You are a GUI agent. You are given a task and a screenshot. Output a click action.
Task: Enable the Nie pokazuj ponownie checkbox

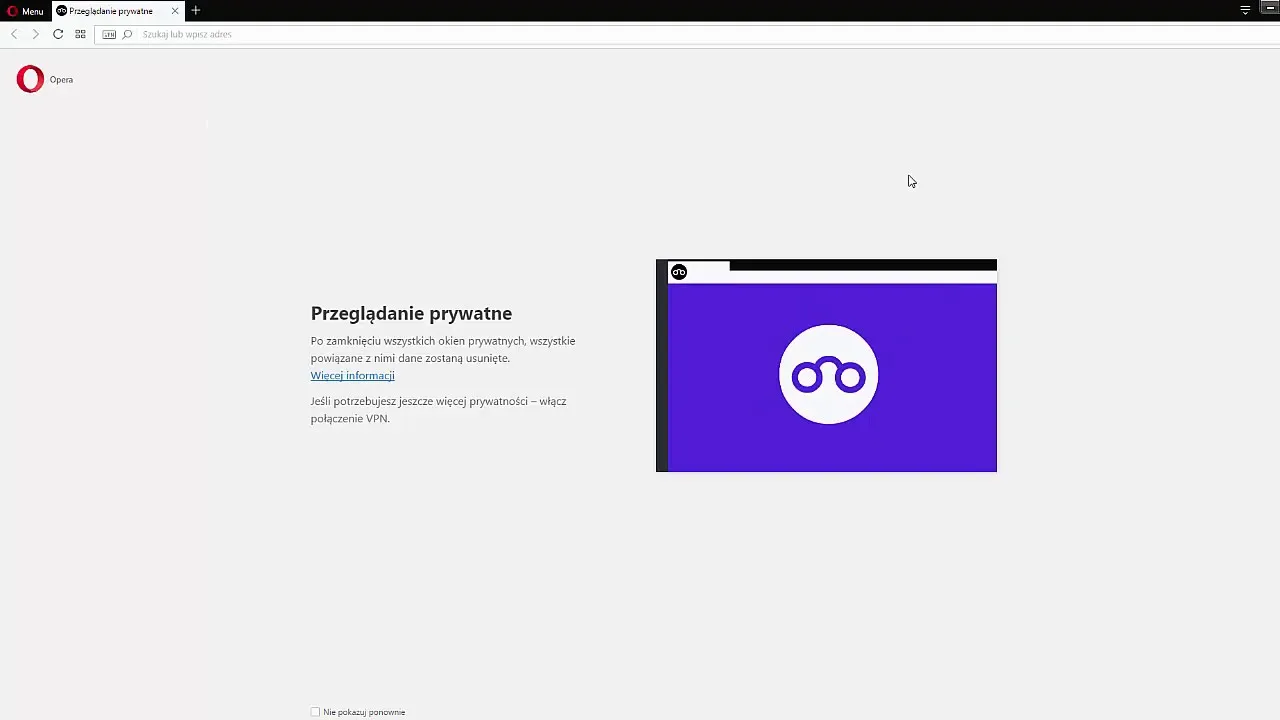tap(315, 711)
